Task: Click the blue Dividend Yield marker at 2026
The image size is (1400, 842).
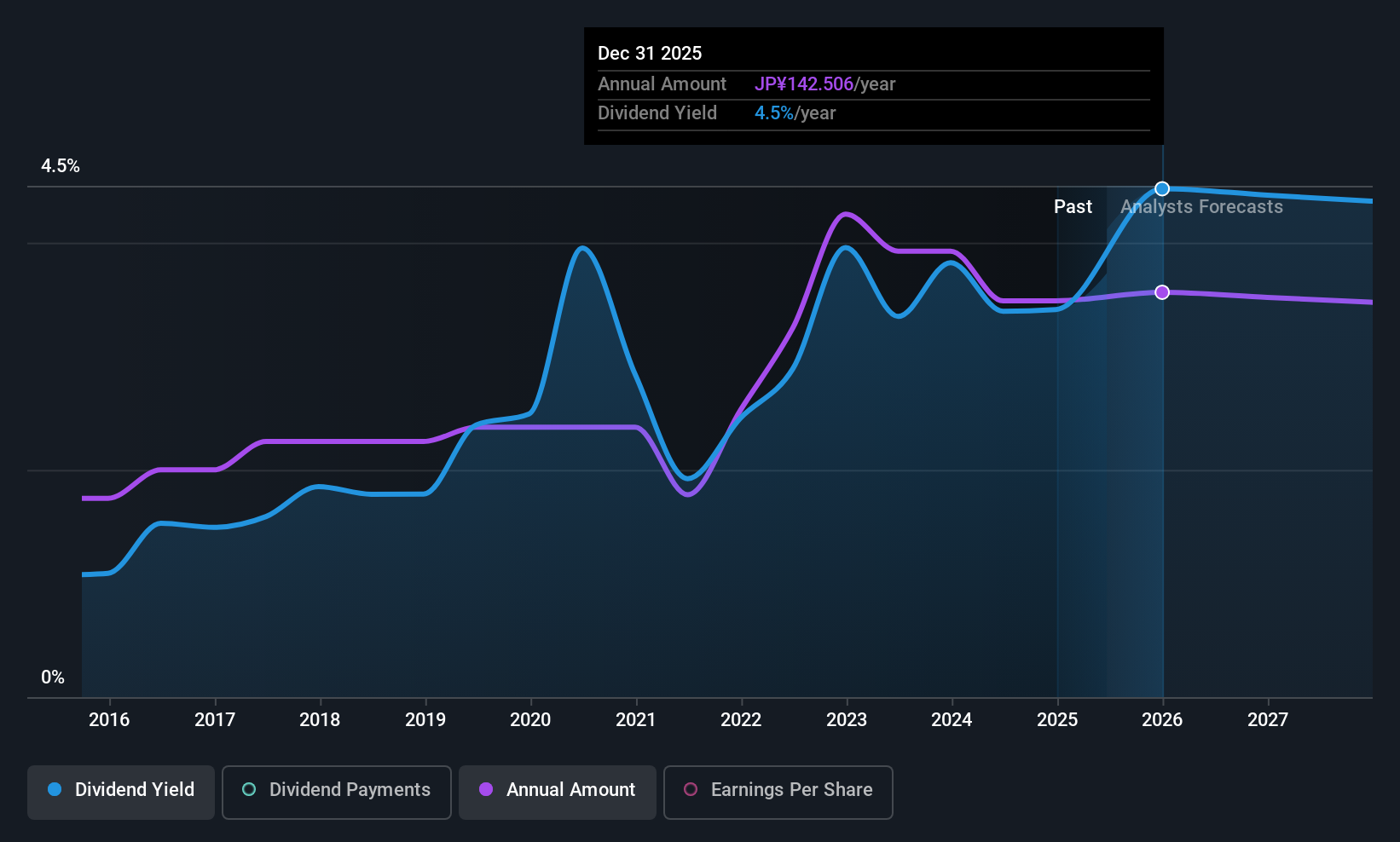Action: pos(1162,188)
